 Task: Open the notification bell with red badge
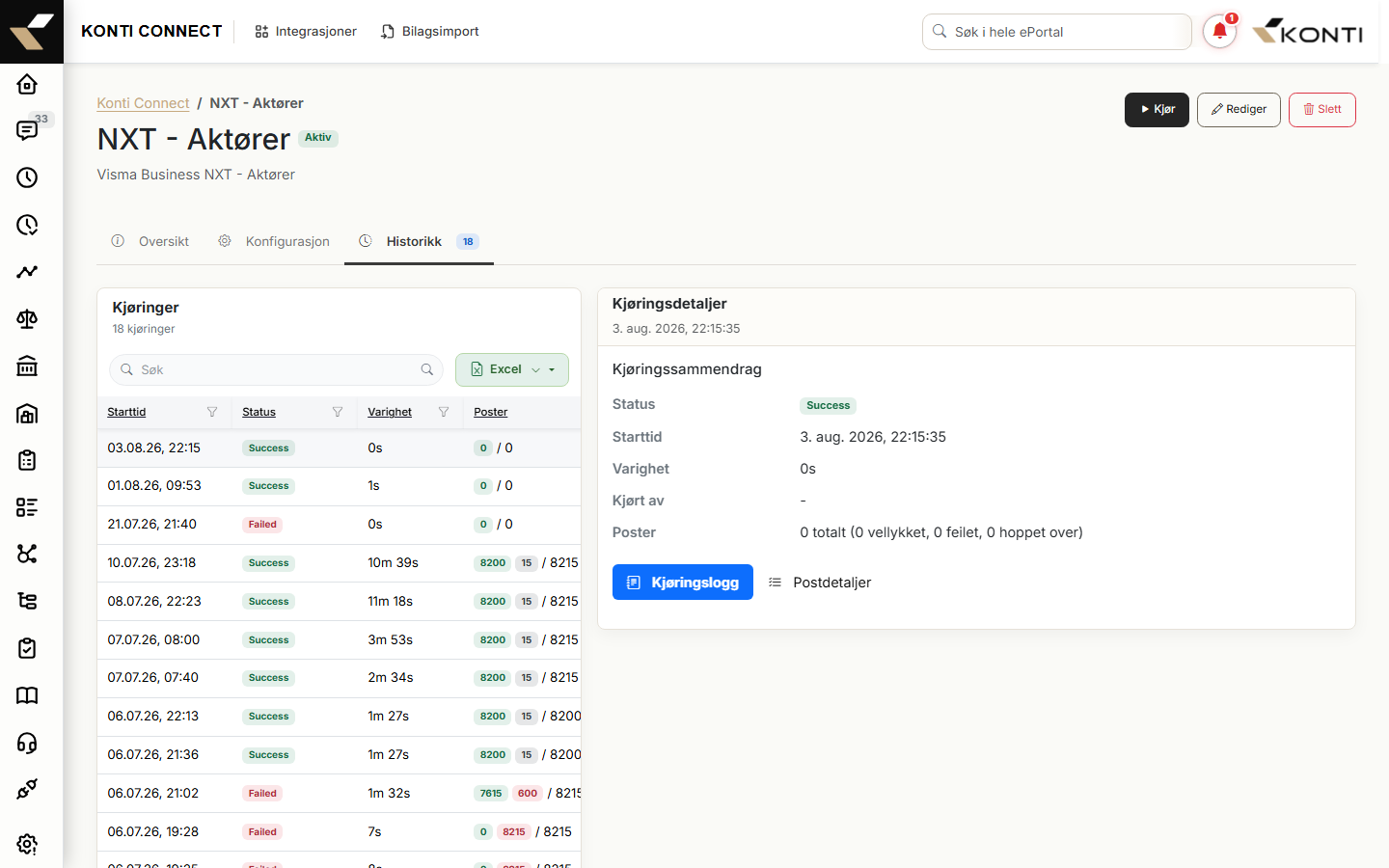coord(1219,32)
